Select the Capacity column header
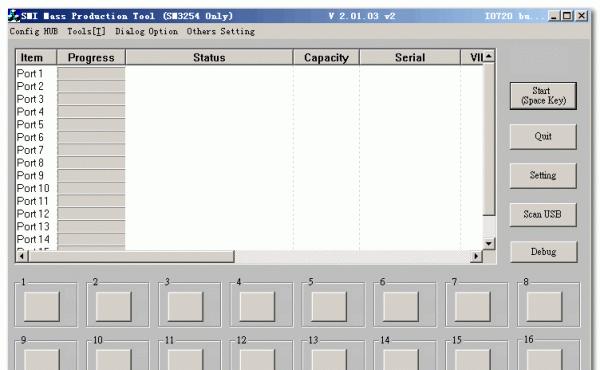The image size is (600, 370). pos(326,57)
